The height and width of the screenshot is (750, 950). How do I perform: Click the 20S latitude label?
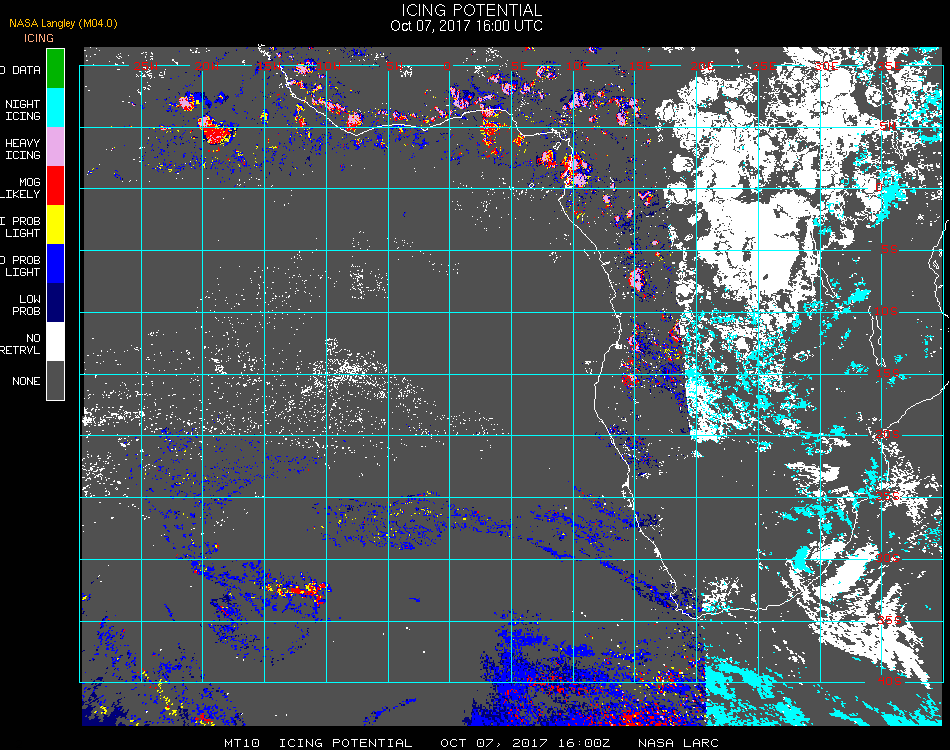point(888,434)
